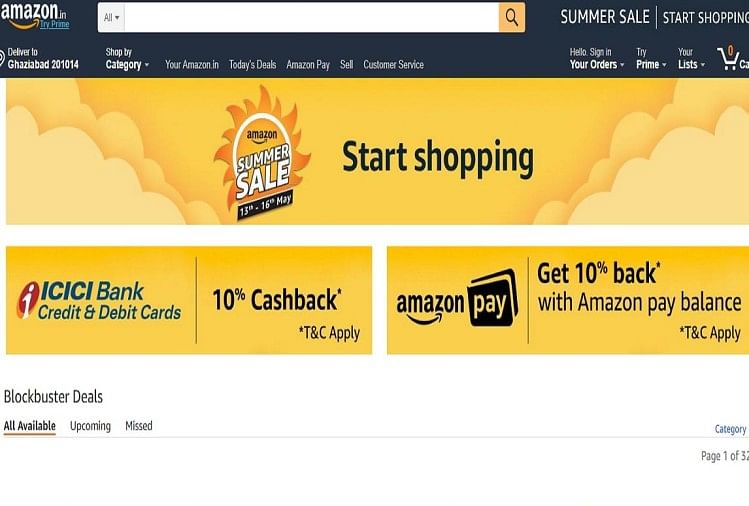This screenshot has width=749, height=506.
Task: Open the Shop by Category dropdown
Action: (x=127, y=59)
